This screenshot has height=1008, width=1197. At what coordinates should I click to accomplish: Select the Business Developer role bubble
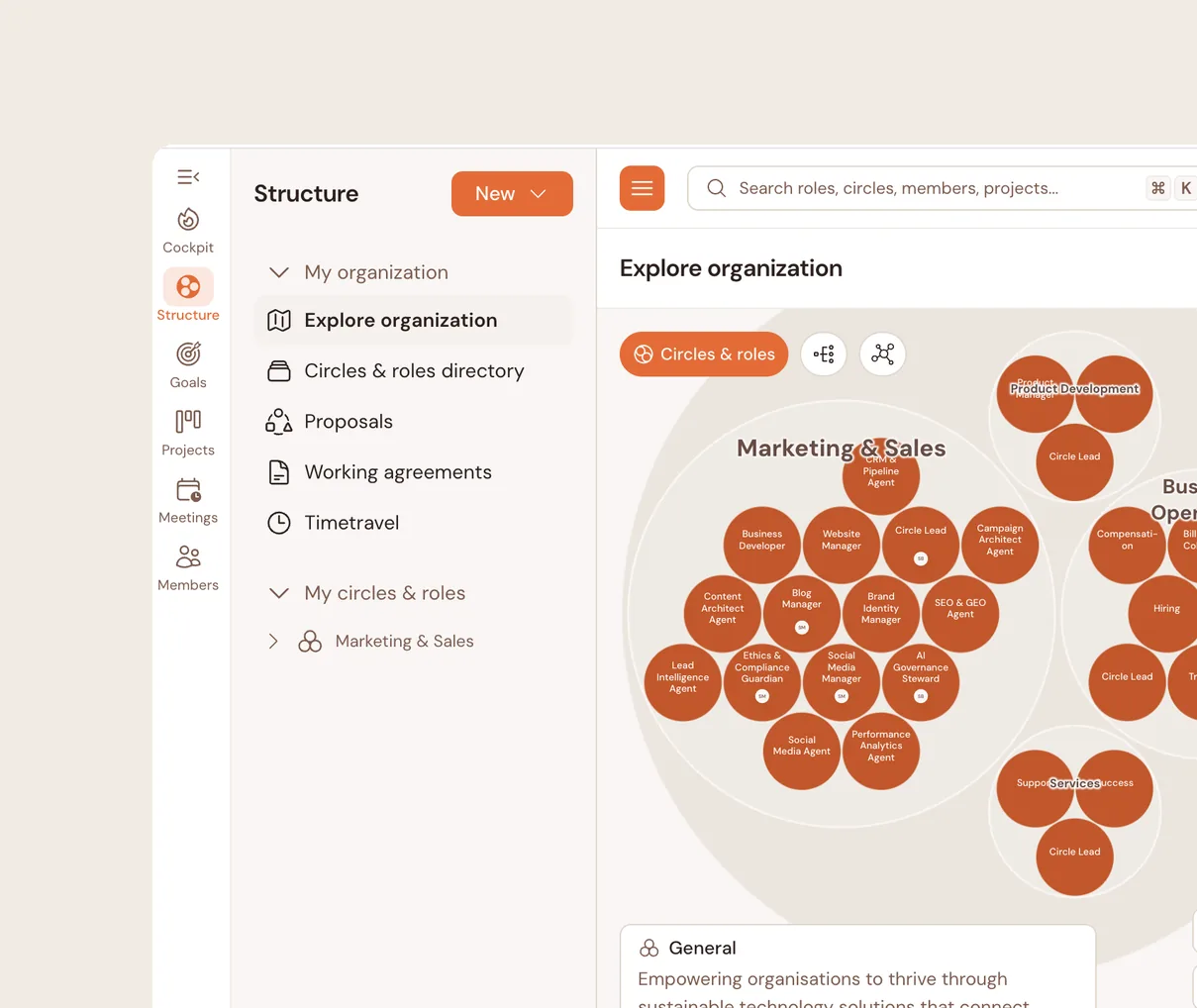tap(762, 545)
